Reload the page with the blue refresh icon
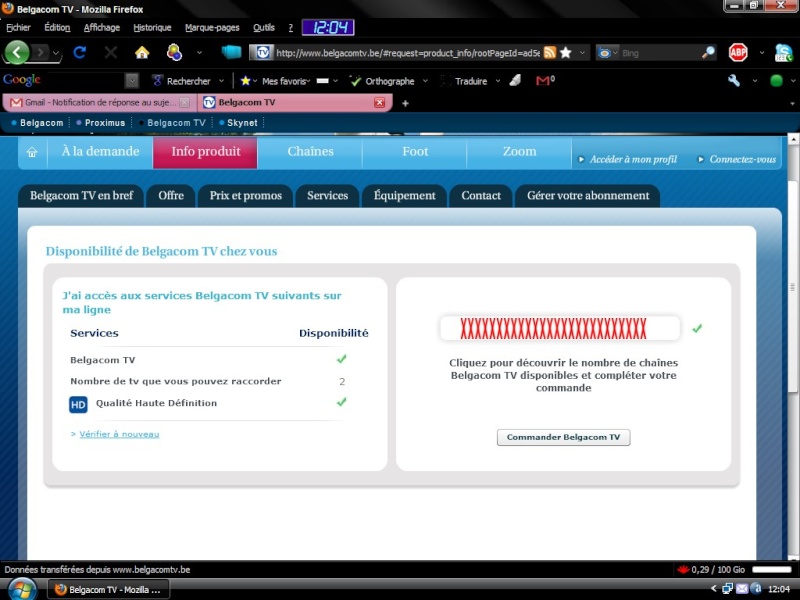This screenshot has width=800, height=600. tap(79, 53)
